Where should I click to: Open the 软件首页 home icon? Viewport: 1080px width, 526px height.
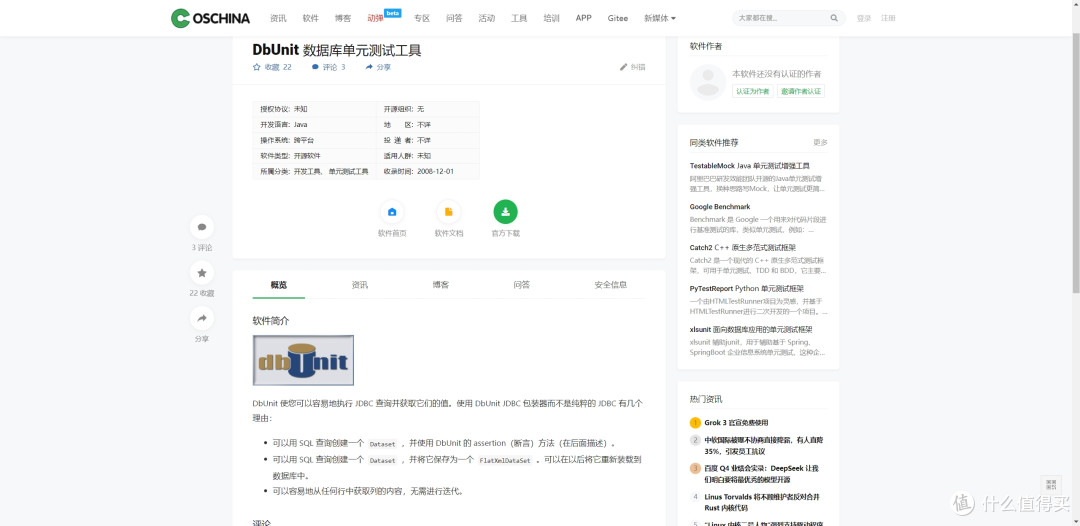(392, 212)
